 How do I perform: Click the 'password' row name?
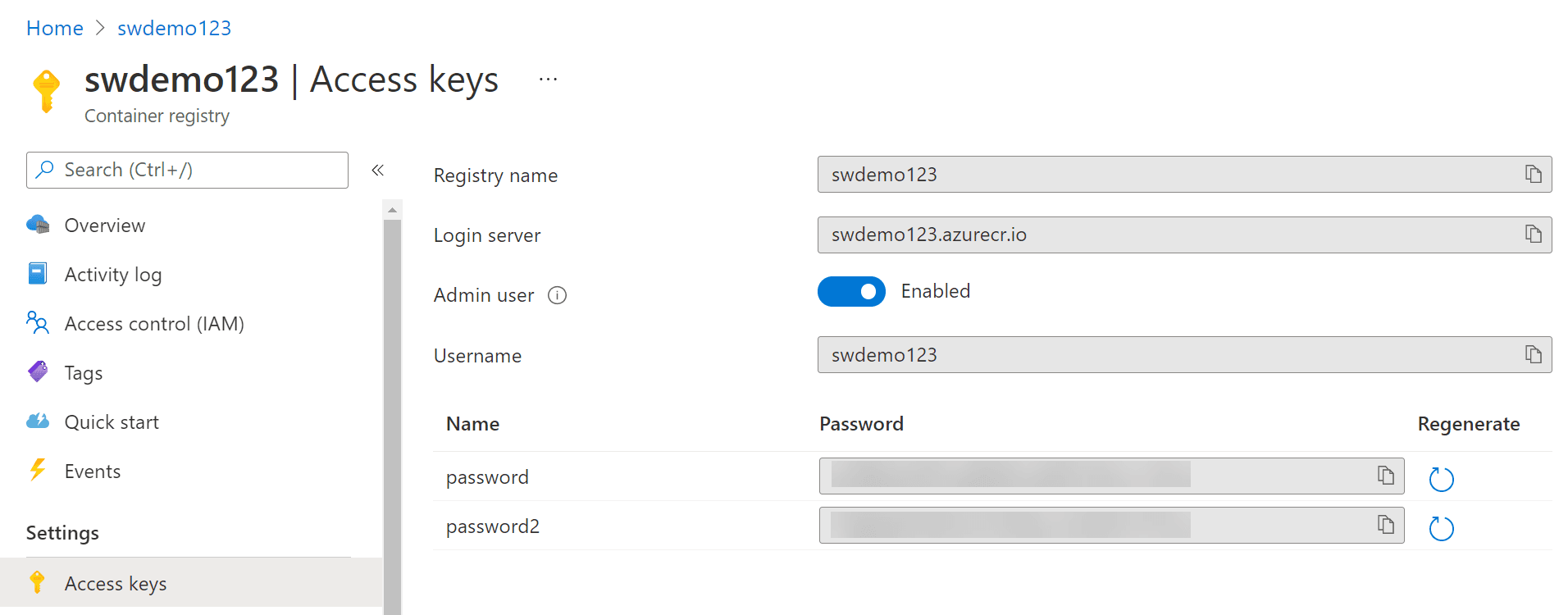pyautogui.click(x=487, y=477)
